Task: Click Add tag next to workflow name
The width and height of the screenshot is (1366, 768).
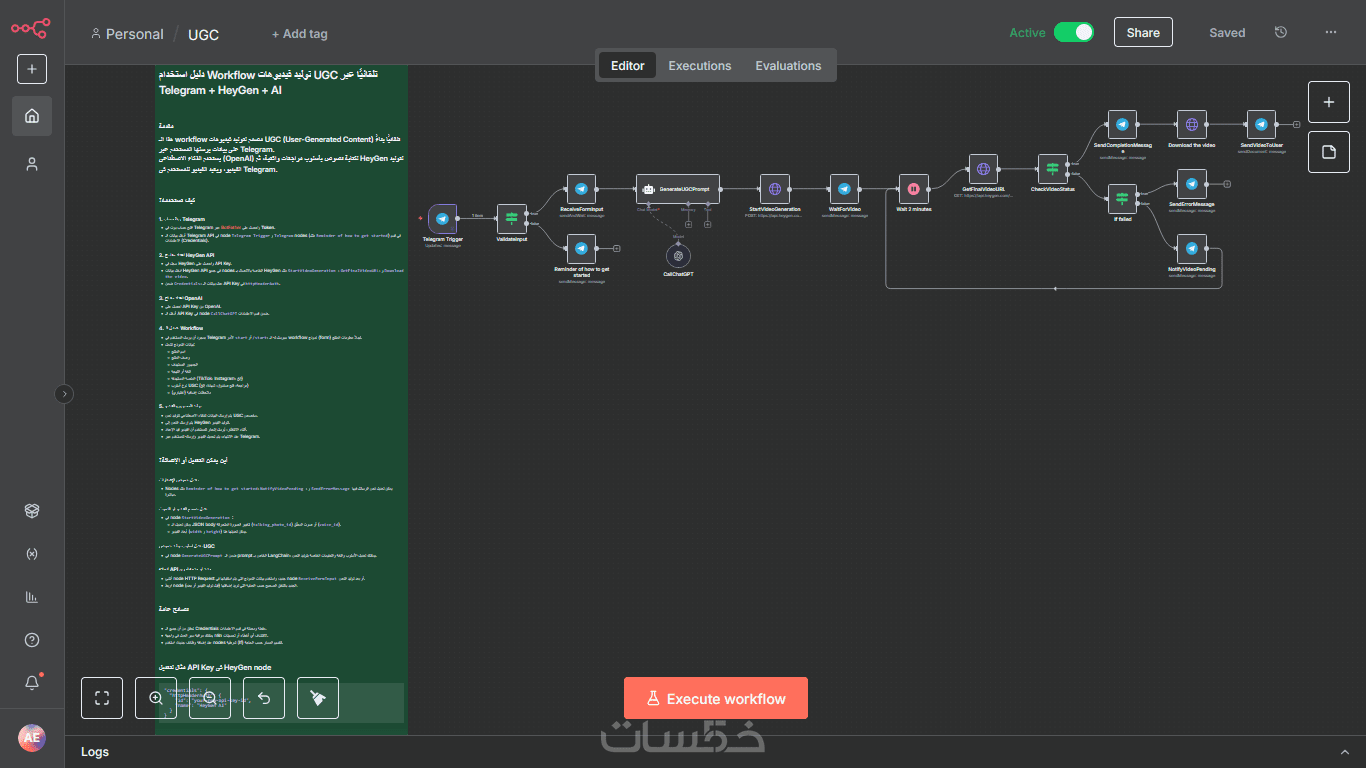Action: [300, 34]
